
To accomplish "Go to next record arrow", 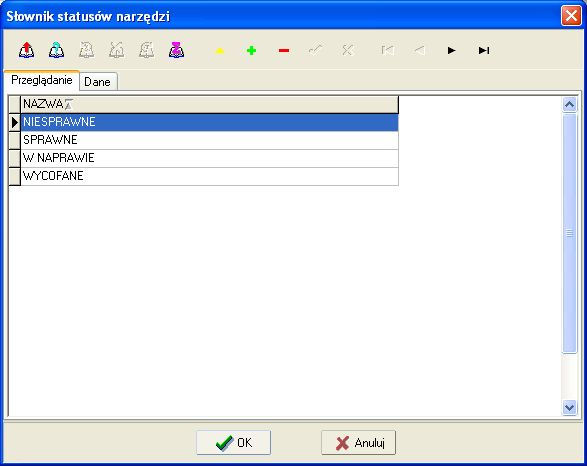I will [451, 50].
